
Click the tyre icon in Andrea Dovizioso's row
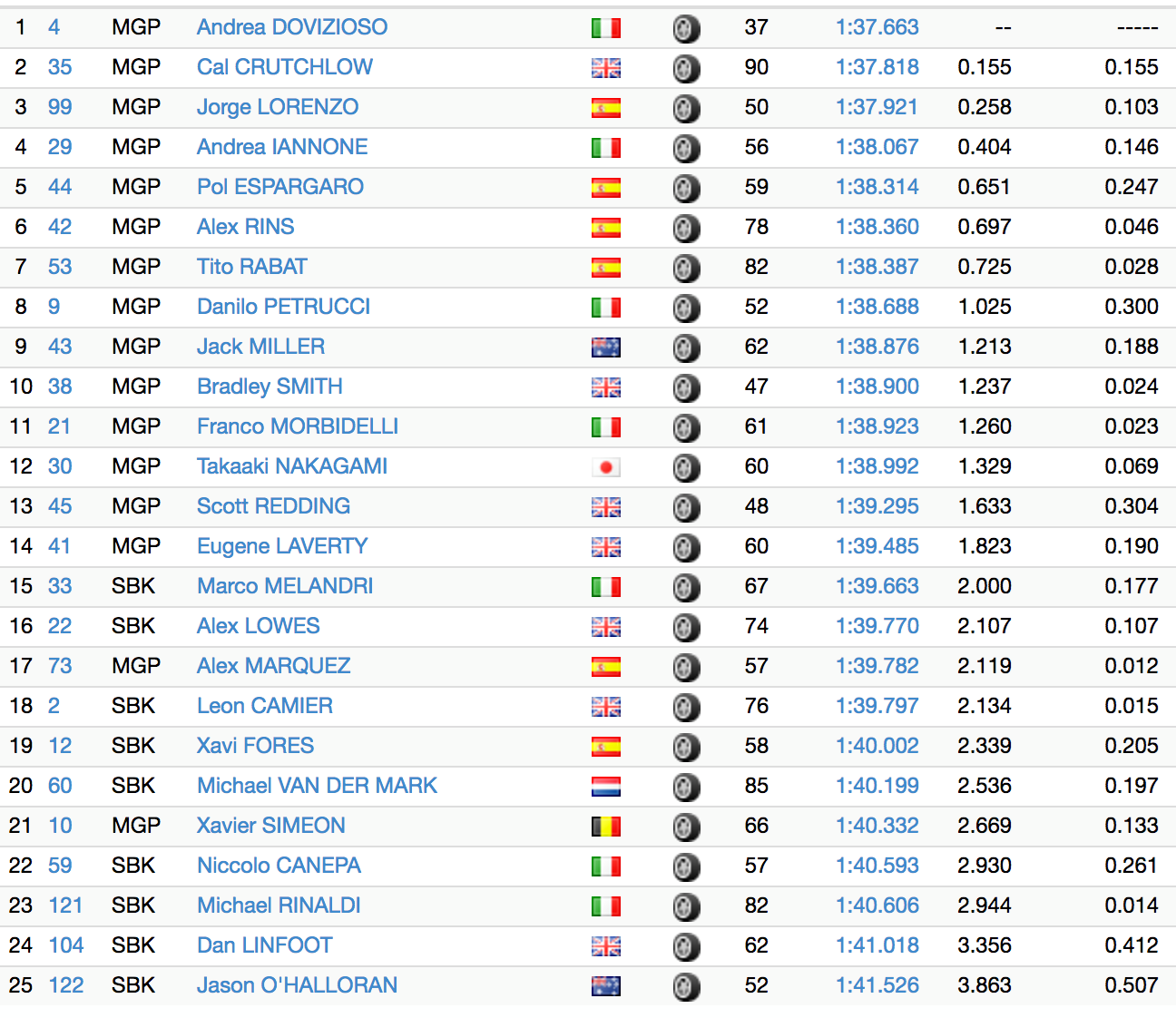coord(686,29)
